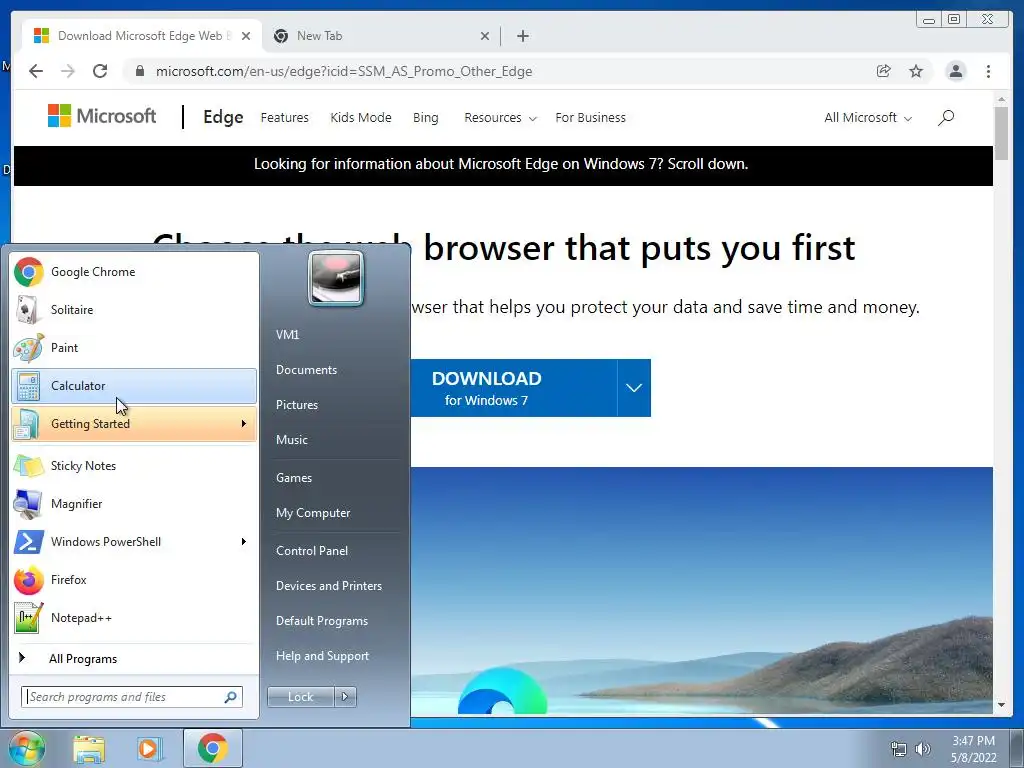Open Kids Mode navigation link

(360, 118)
